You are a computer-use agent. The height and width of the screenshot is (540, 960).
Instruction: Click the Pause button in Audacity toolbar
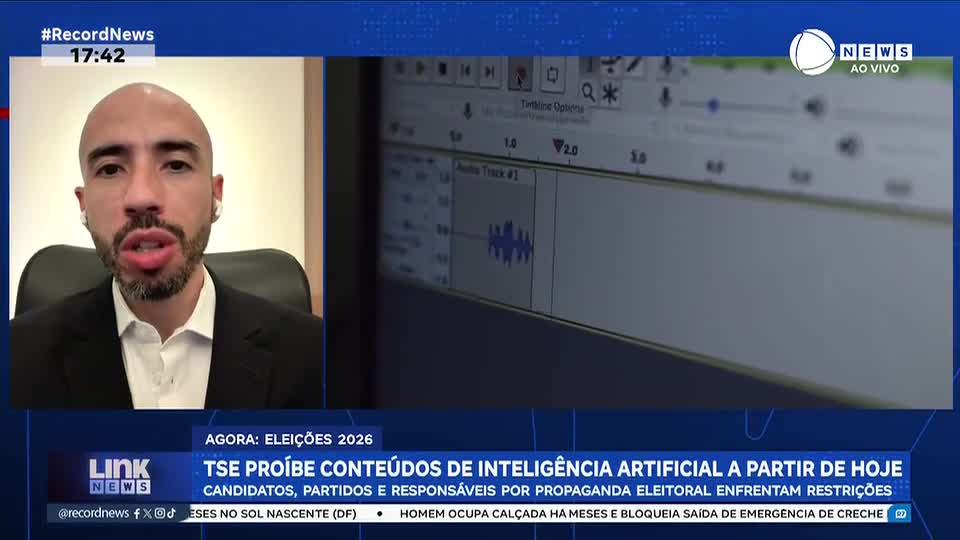(x=399, y=67)
